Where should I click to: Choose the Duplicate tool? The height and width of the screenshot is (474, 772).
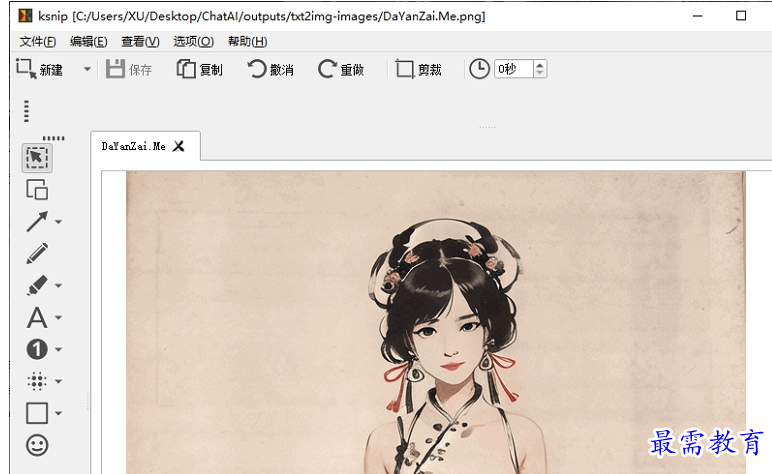coord(37,190)
